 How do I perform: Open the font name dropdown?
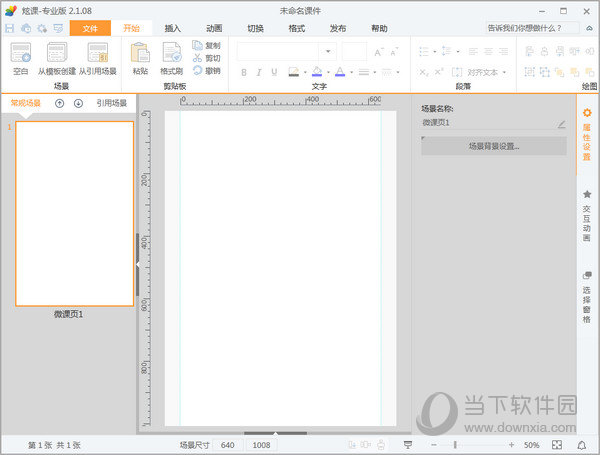(328, 51)
